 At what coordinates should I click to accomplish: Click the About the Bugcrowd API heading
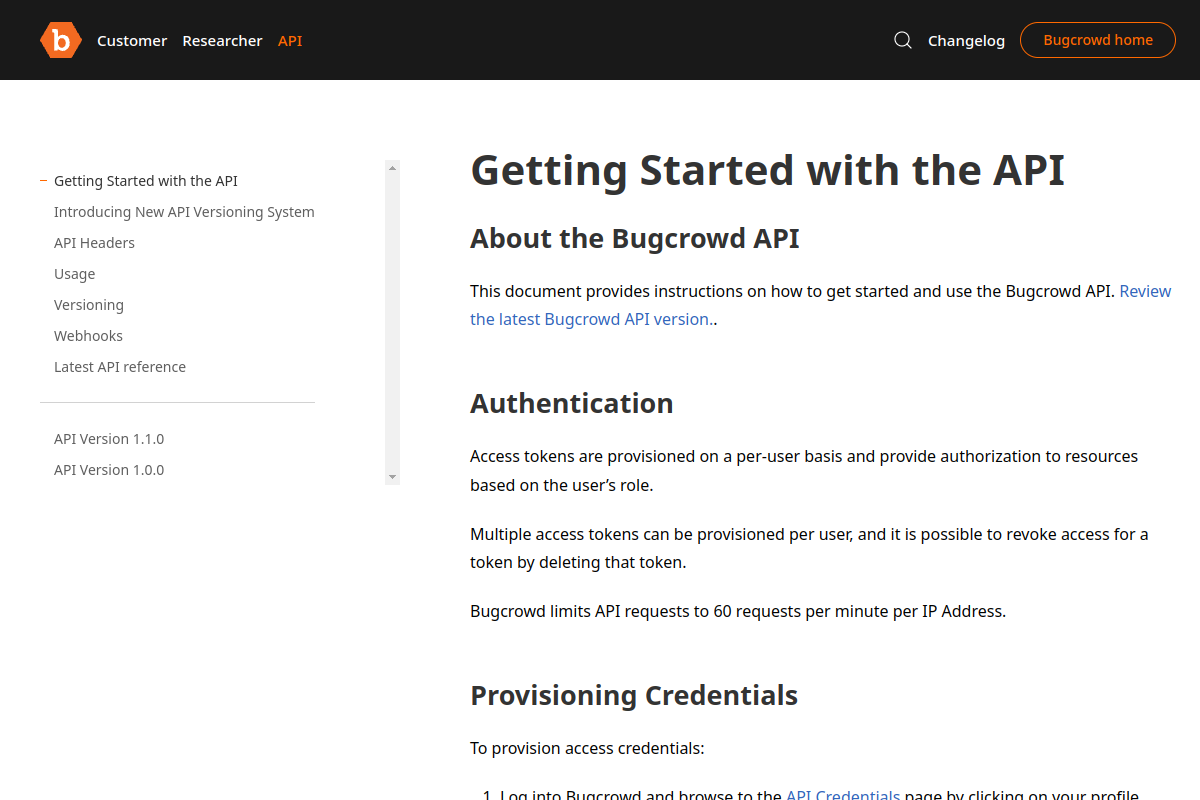pyautogui.click(x=635, y=239)
